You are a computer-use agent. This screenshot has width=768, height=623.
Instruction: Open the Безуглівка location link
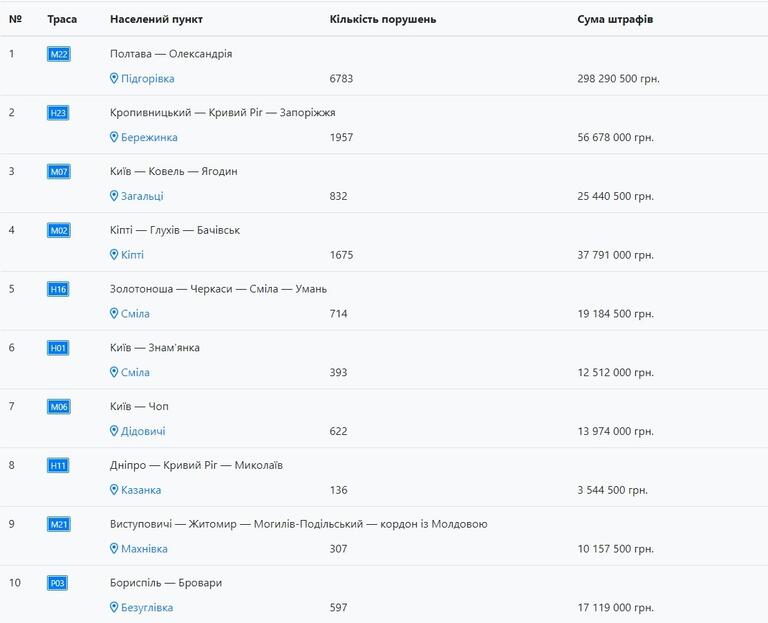(x=149, y=608)
